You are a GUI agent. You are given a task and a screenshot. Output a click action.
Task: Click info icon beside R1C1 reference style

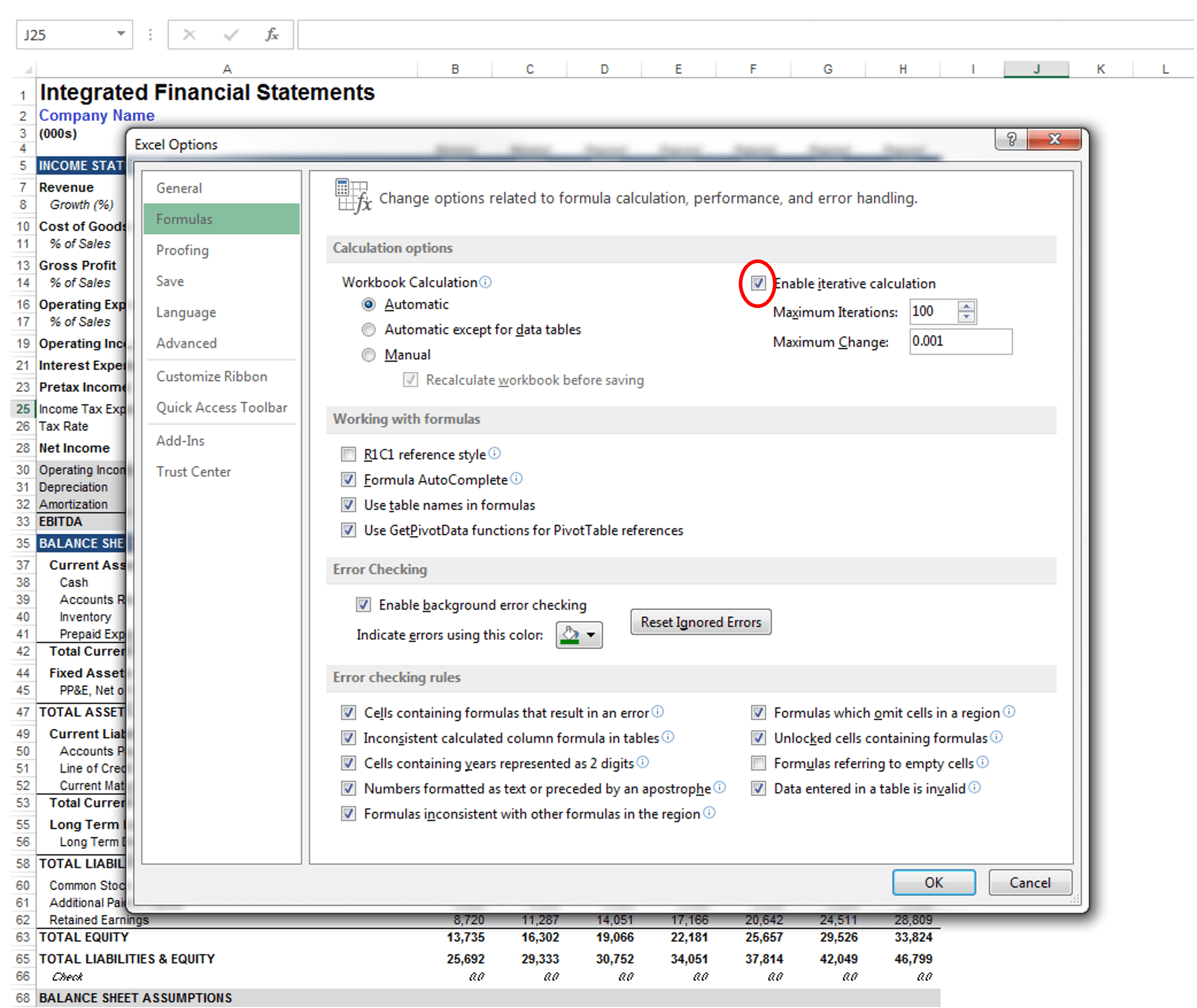tap(495, 454)
